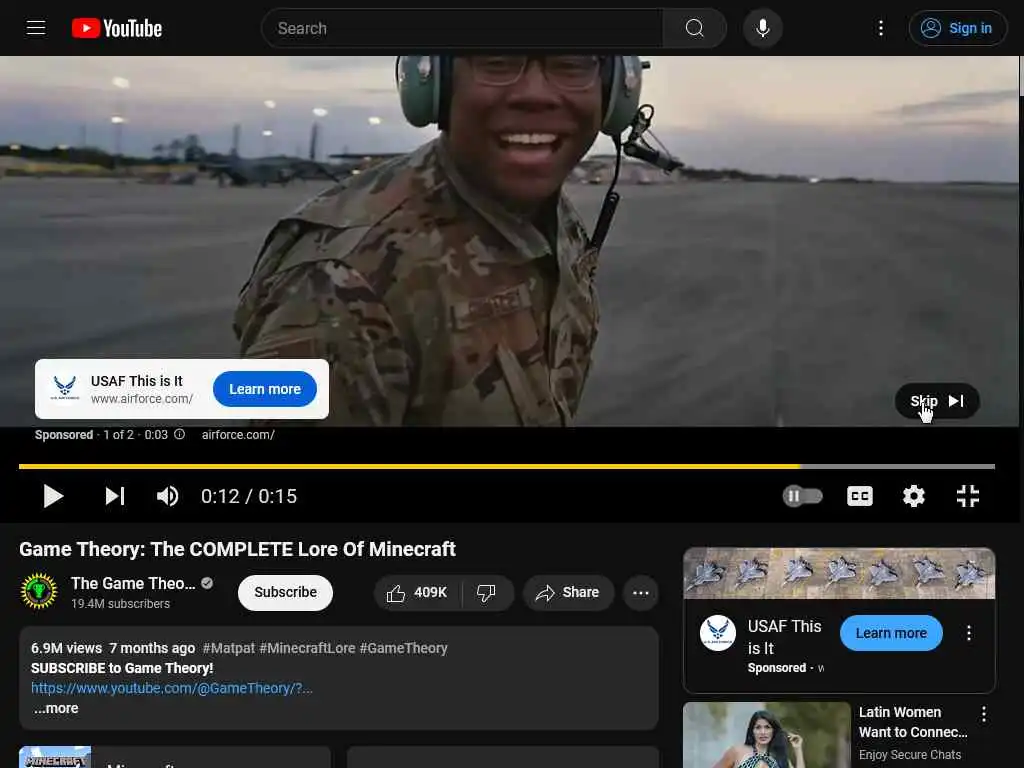Image resolution: width=1024 pixels, height=768 pixels.
Task: Open the top bar settings kebab menu
Action: coord(880,28)
